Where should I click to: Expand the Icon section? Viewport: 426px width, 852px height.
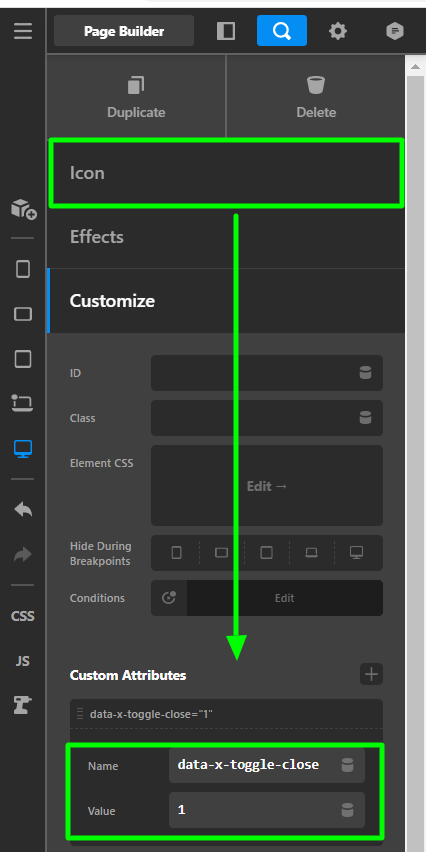226,173
